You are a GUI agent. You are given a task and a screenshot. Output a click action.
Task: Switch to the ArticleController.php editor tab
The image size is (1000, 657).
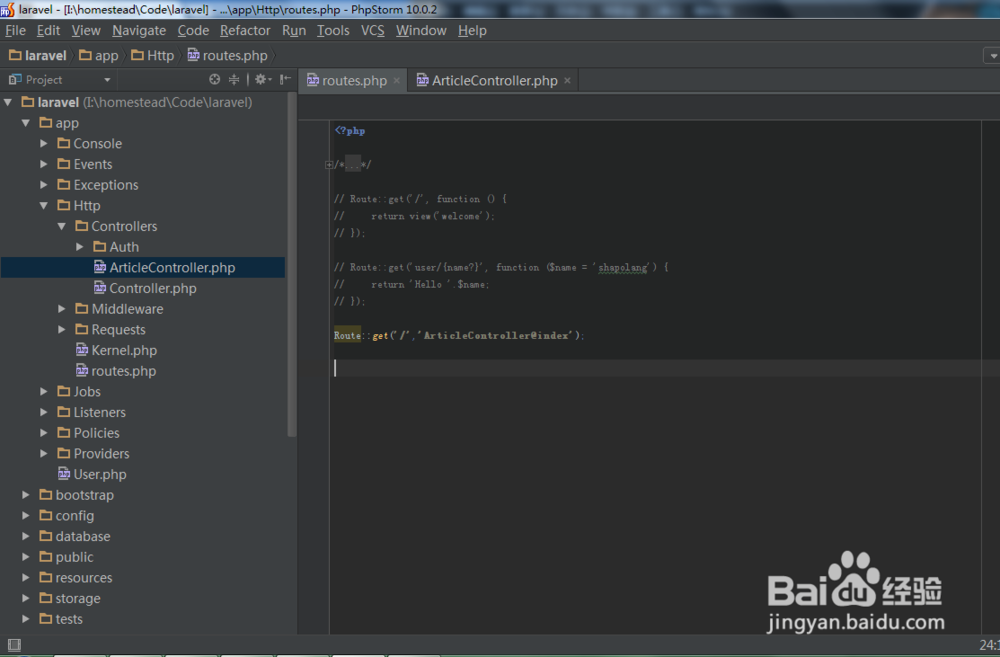pyautogui.click(x=492, y=80)
